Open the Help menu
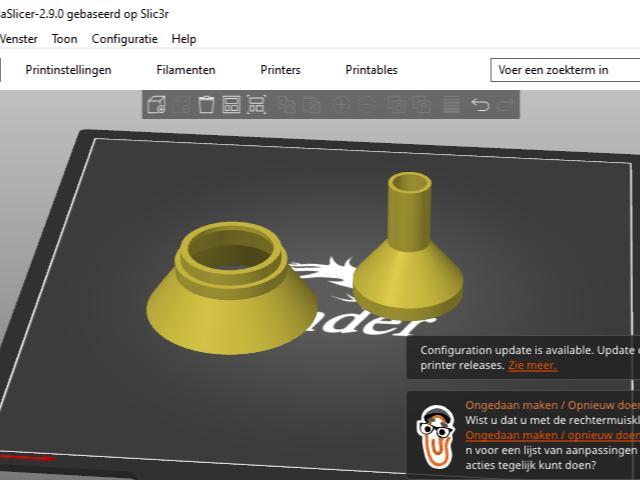Viewport: 640px width, 480px height. click(184, 39)
